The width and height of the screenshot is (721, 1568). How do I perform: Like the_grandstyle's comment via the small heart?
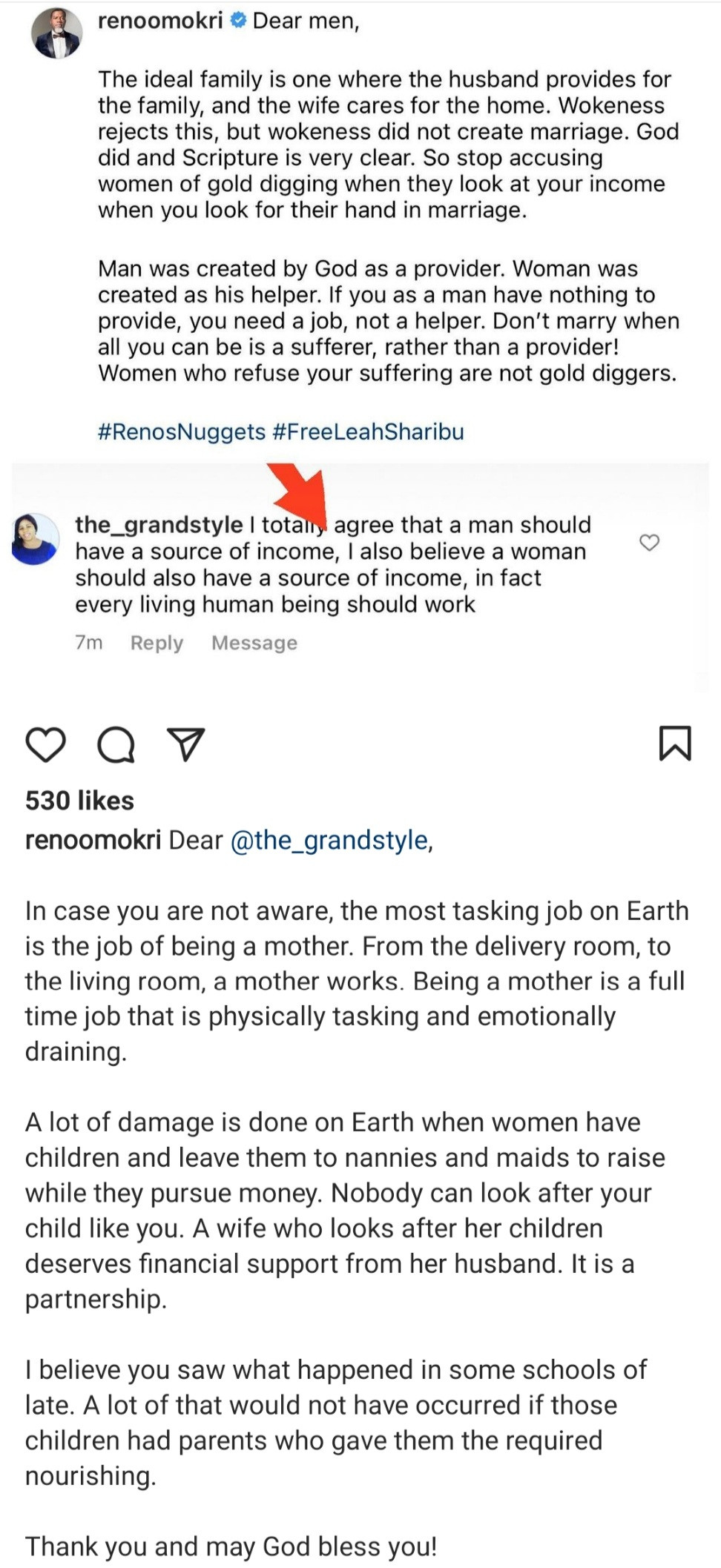coord(650,542)
